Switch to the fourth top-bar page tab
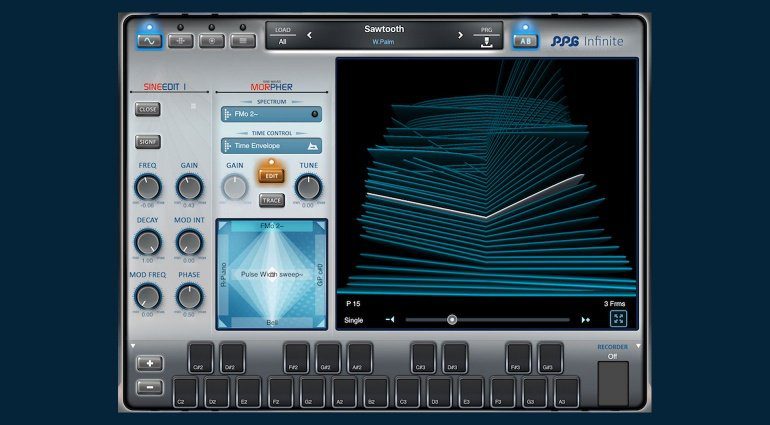This screenshot has width=770, height=425. click(x=243, y=41)
